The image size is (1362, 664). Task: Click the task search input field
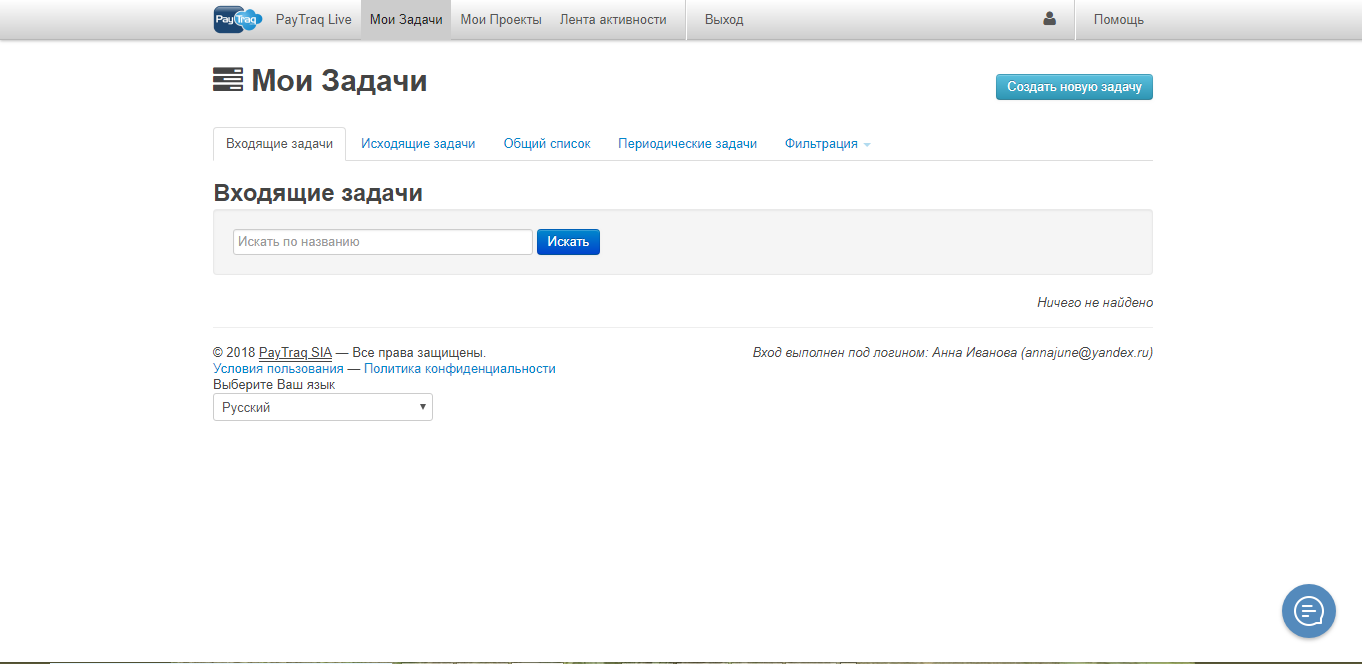click(x=382, y=241)
